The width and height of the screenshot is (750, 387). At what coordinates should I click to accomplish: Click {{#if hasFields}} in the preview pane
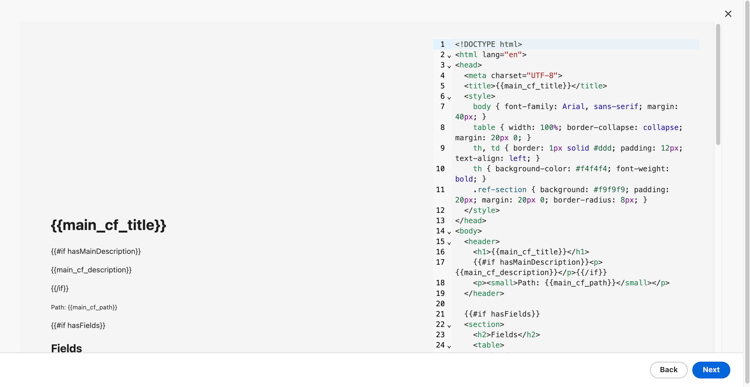pyautogui.click(x=78, y=325)
